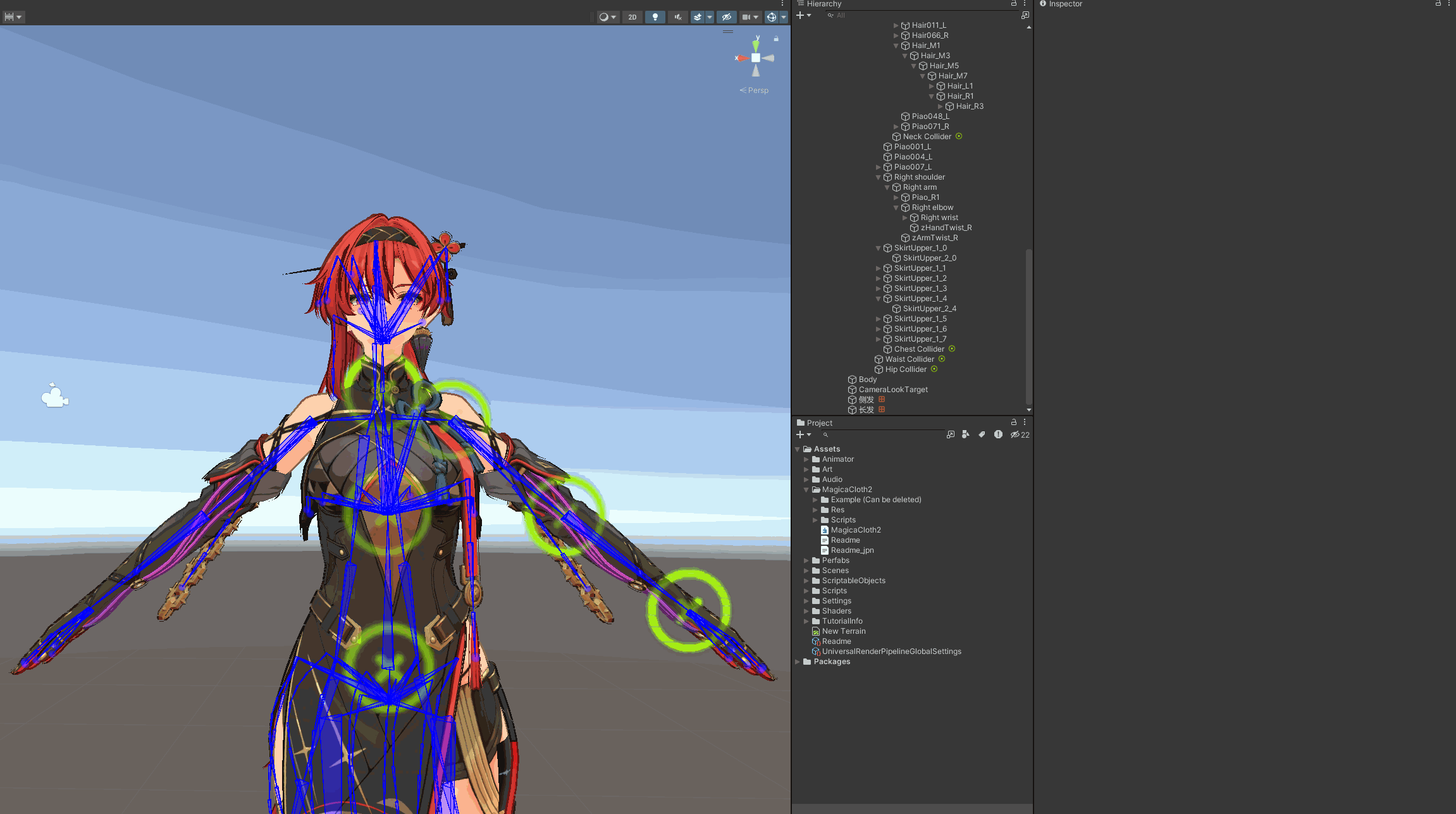The height and width of the screenshot is (814, 1456).
Task: Toggle hidden packages visibility showing 22
Action: point(1020,435)
